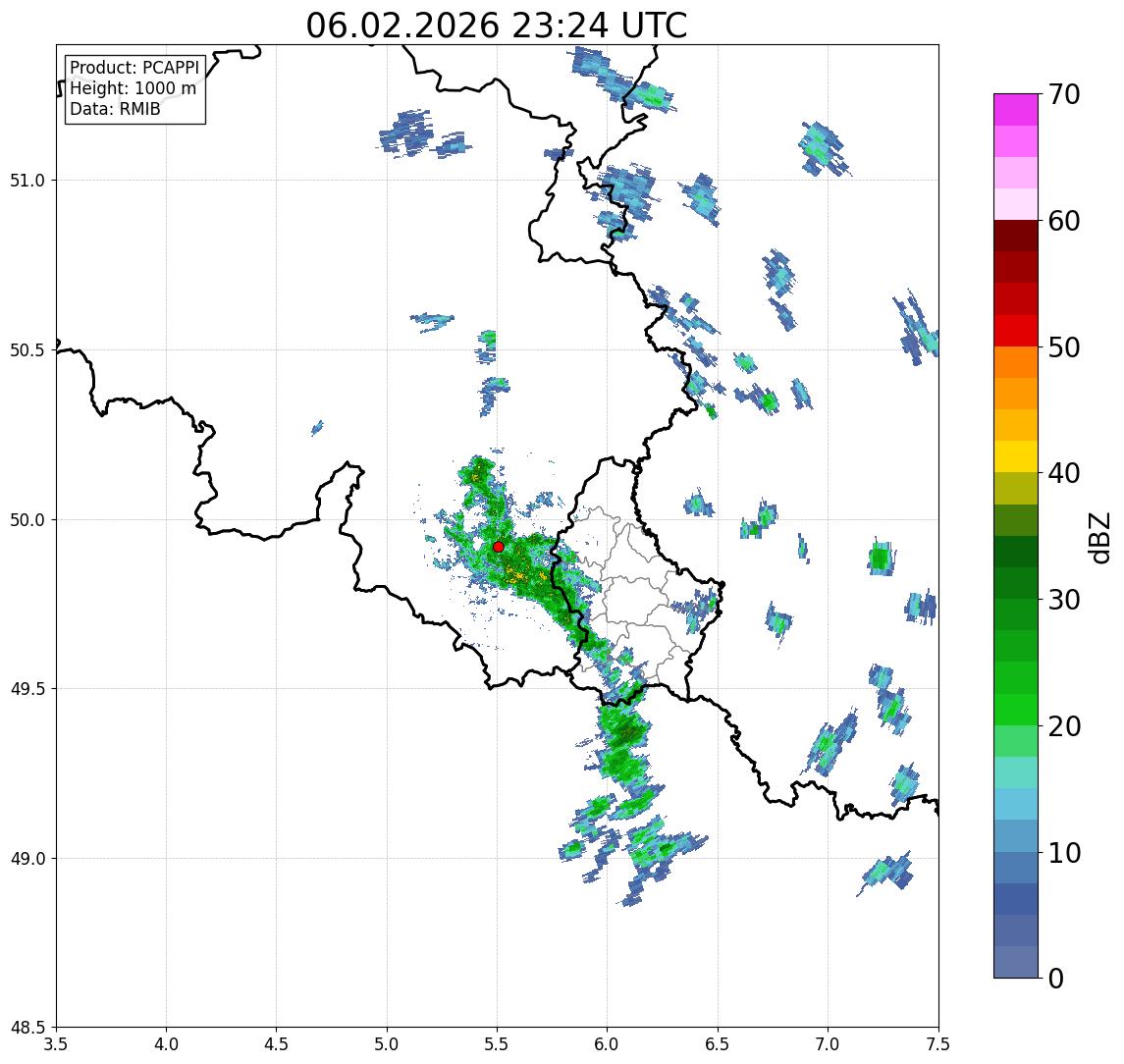Pick the orange colorbar band below 50
The image size is (1124, 1064).
click(x=1016, y=362)
